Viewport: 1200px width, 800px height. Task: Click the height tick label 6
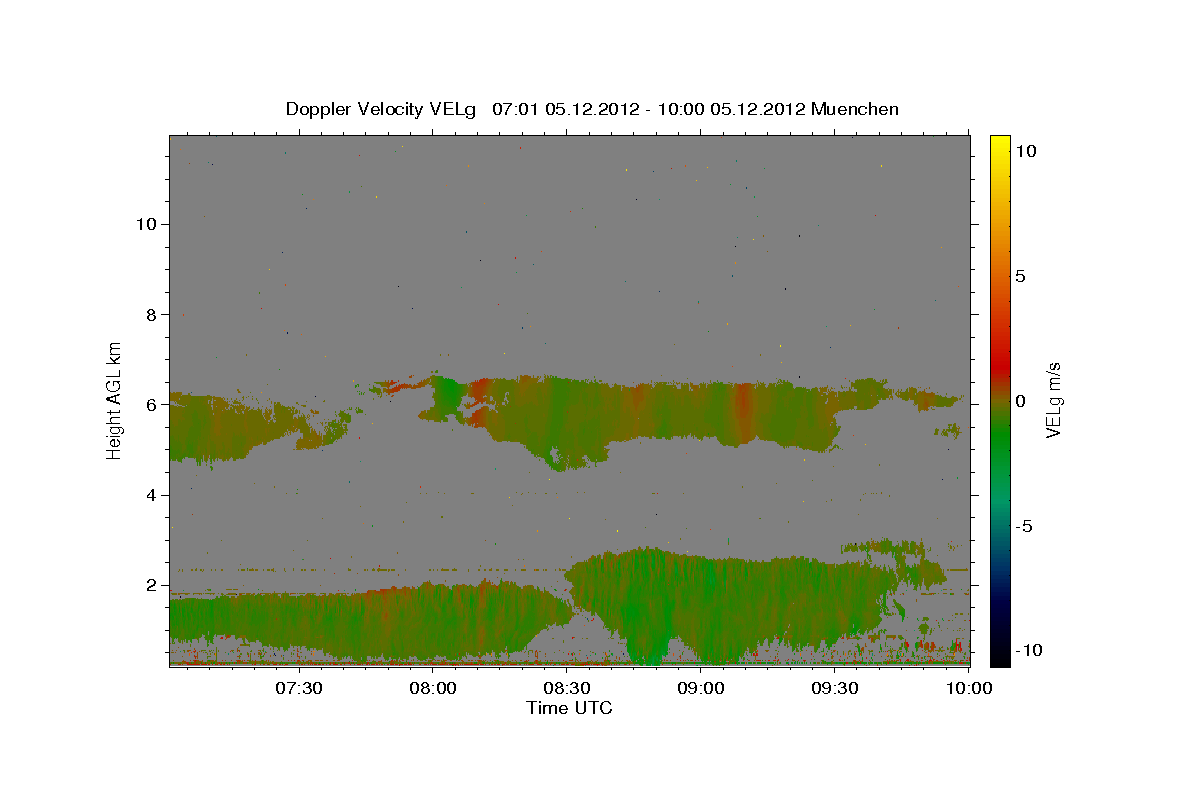tap(151, 404)
